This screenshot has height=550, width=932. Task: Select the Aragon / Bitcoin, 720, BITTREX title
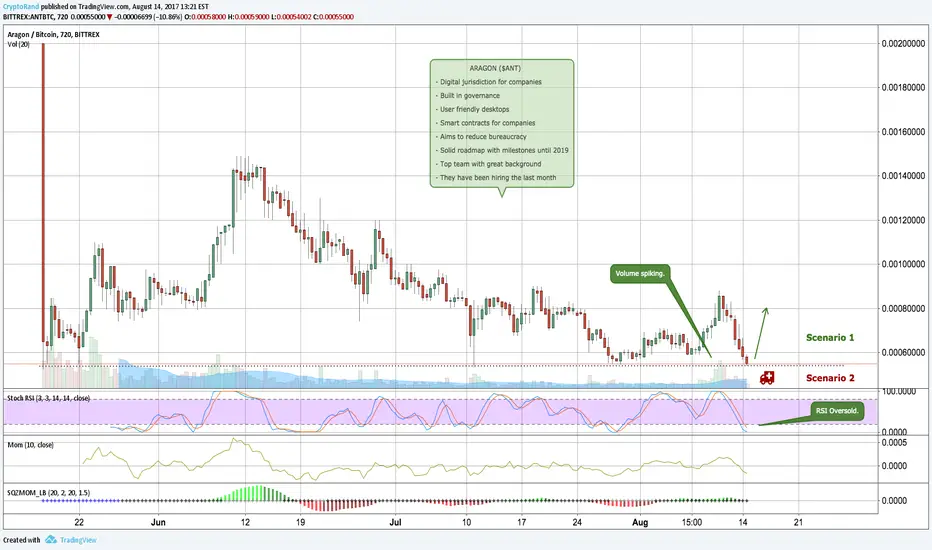[x=53, y=34]
